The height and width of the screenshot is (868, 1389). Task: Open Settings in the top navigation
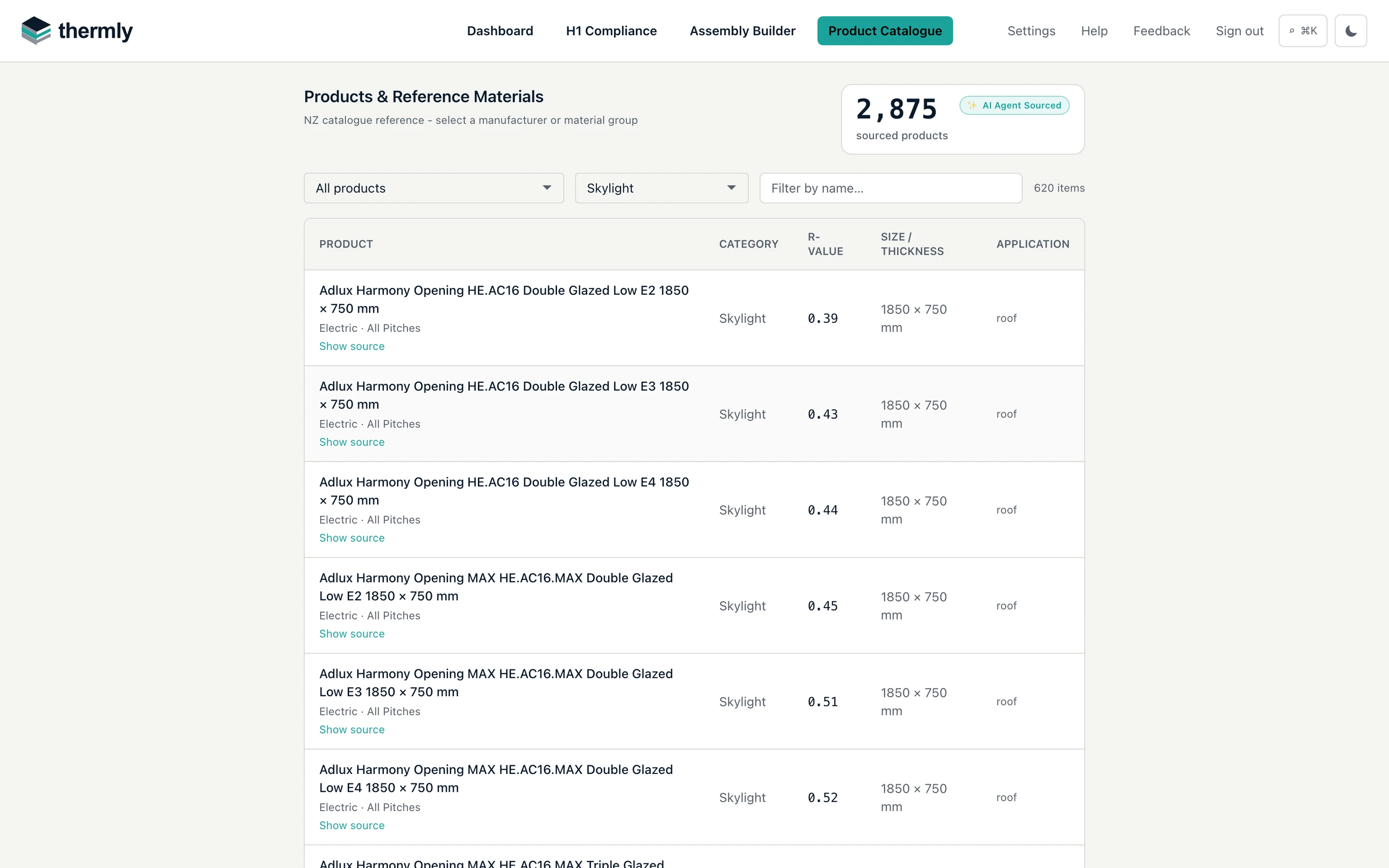coord(1031,31)
